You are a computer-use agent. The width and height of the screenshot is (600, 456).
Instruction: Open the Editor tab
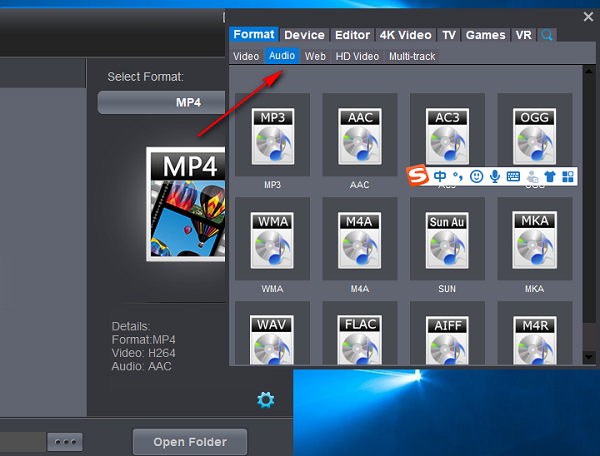point(352,35)
